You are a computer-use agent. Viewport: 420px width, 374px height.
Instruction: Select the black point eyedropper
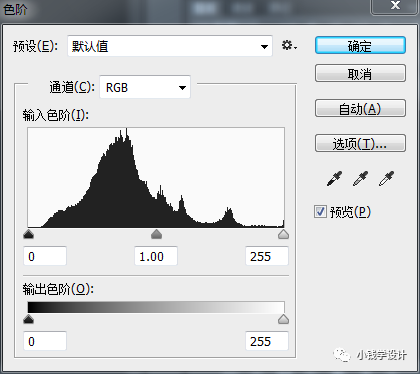coord(334,179)
